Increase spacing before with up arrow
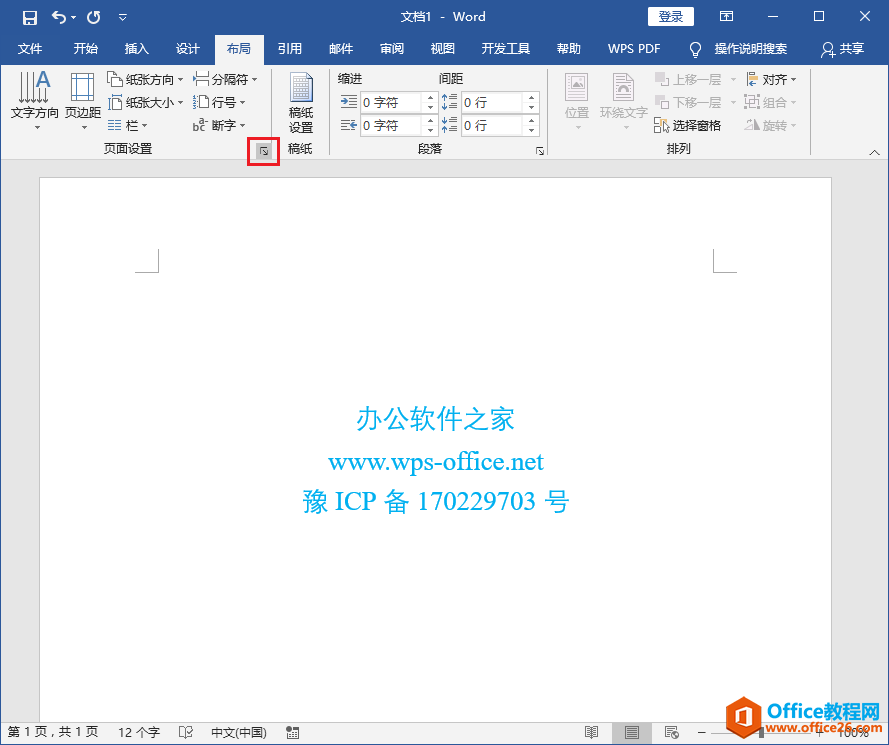889x745 pixels. 531,98
